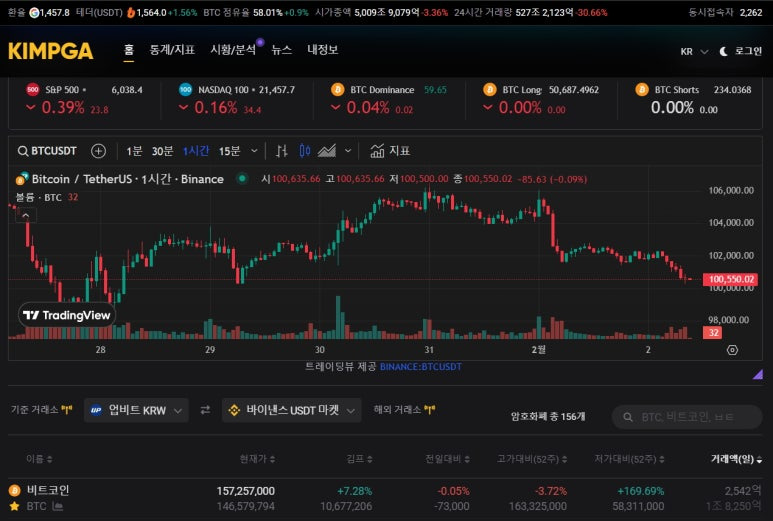
Task: Click the BINANCE:BTCUSDT link
Action: pyautogui.click(x=421, y=367)
